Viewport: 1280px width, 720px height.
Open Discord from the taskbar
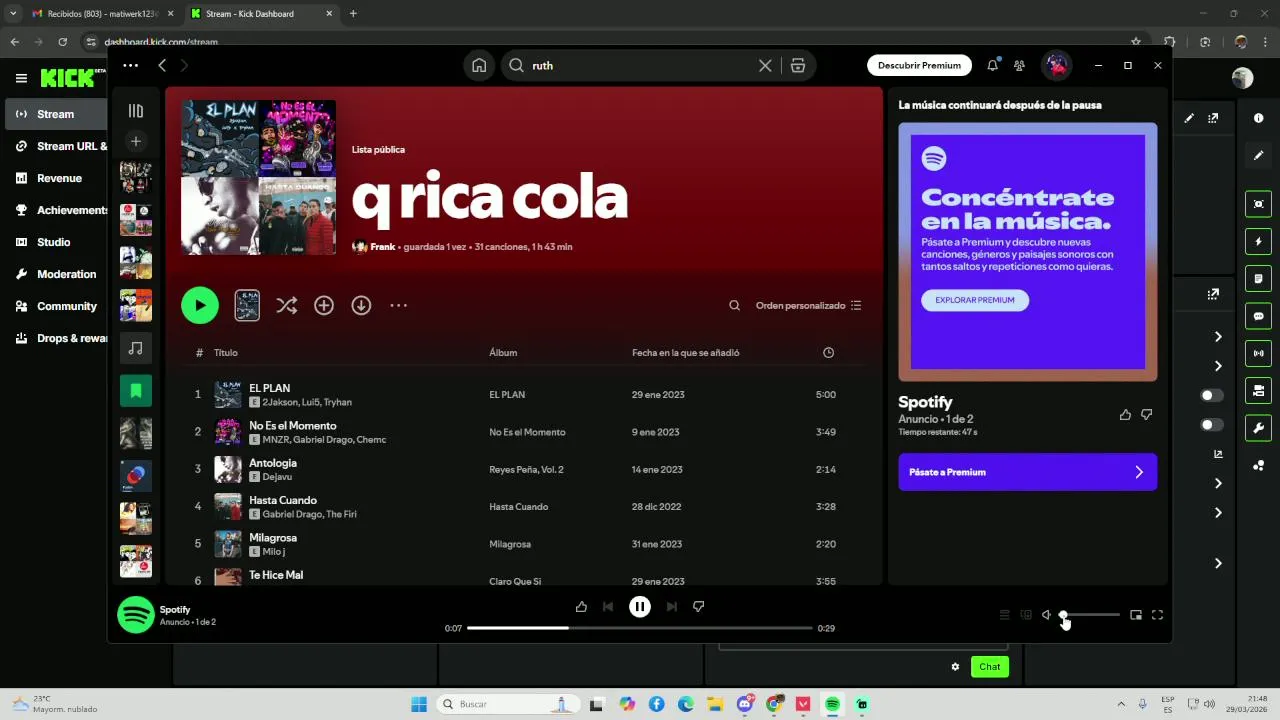pyautogui.click(x=745, y=704)
